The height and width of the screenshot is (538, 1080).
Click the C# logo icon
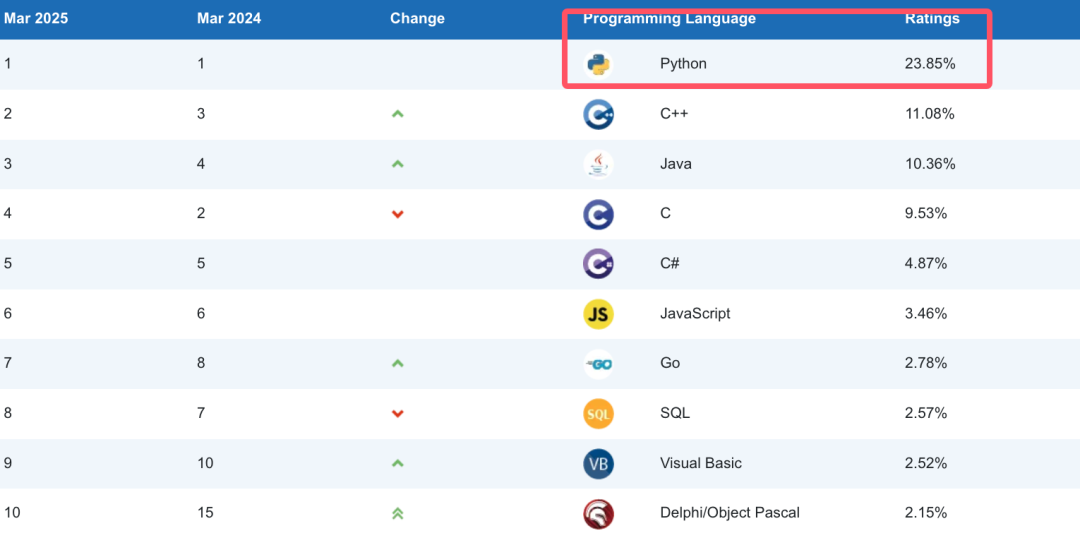click(598, 263)
